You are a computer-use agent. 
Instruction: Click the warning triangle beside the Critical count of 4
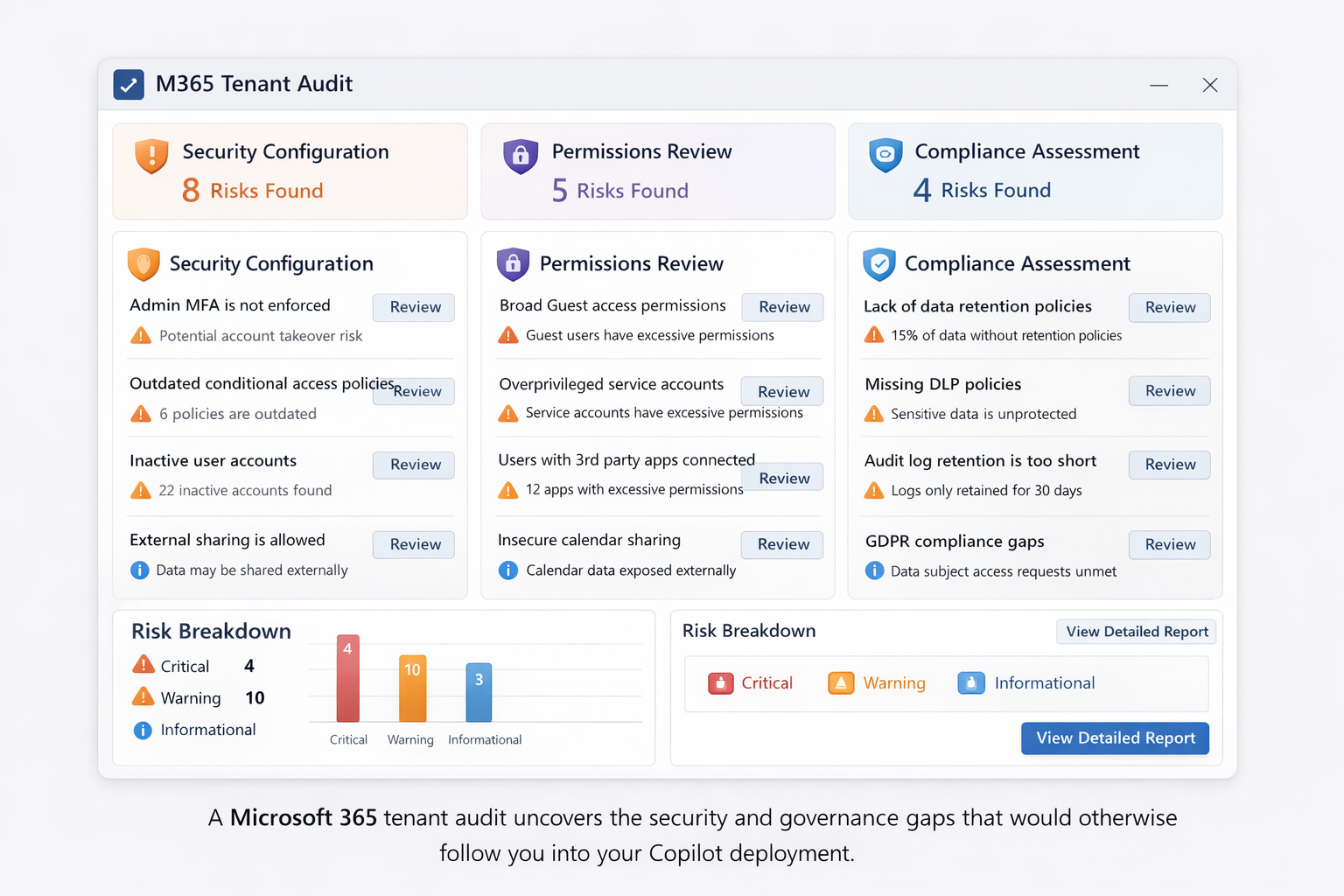point(143,665)
